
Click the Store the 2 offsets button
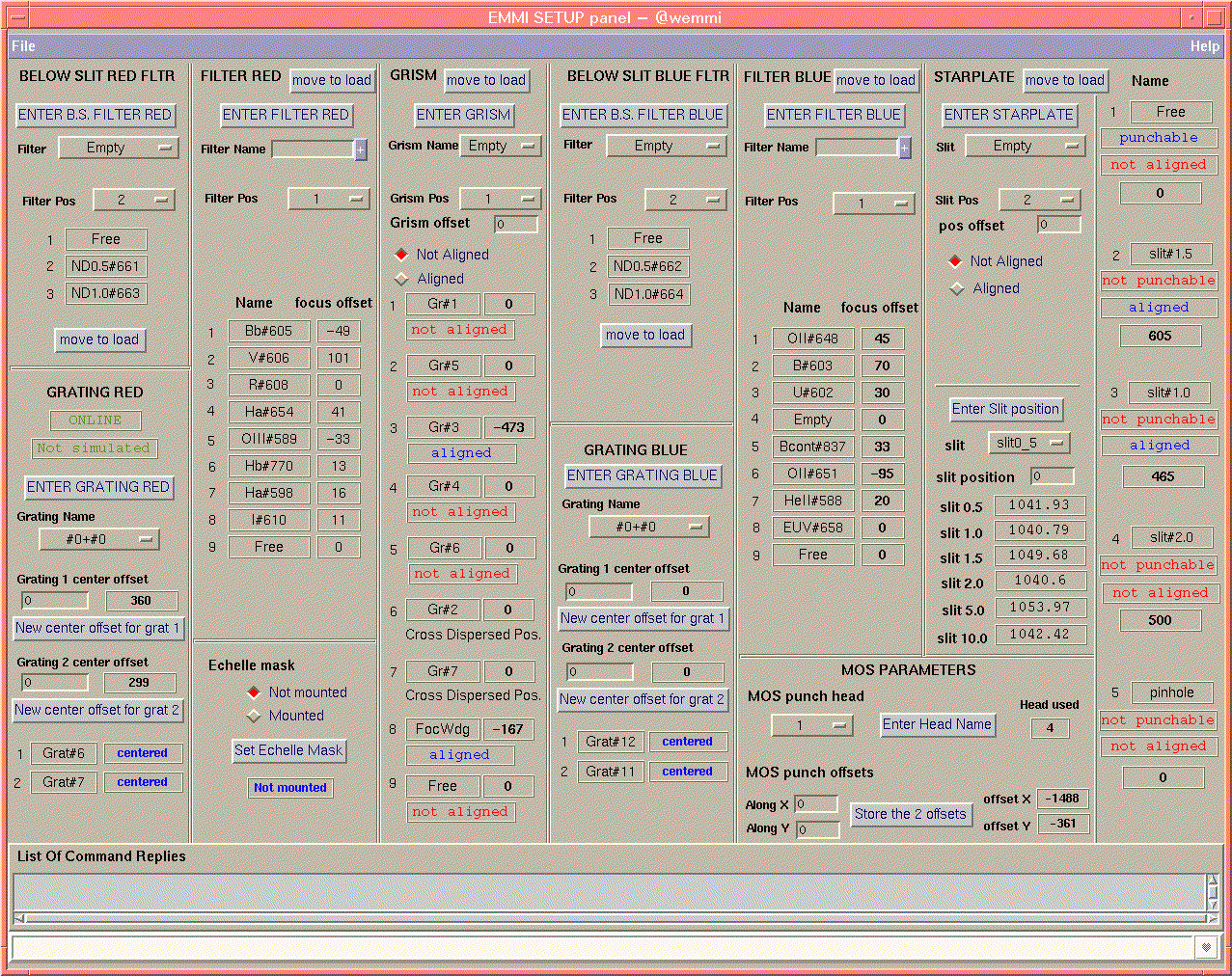910,814
